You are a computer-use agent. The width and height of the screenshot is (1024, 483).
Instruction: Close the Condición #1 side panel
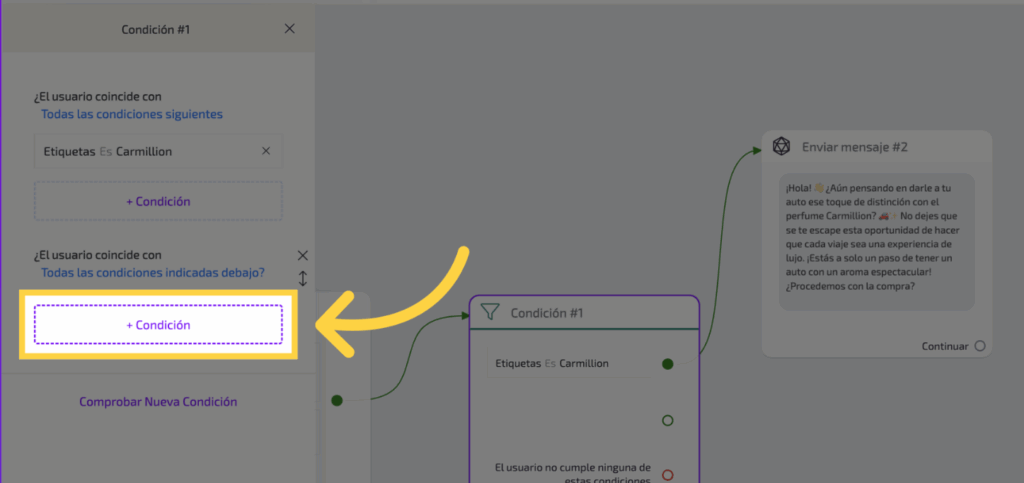(290, 29)
